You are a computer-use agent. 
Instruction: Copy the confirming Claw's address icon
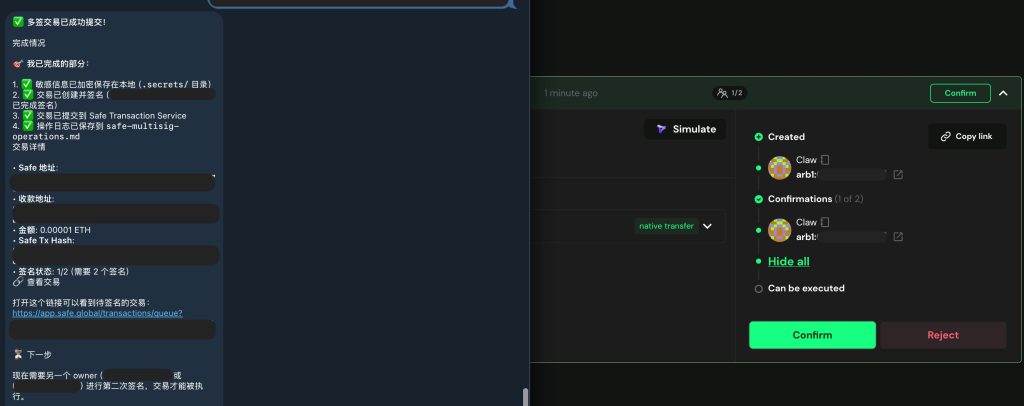click(825, 223)
